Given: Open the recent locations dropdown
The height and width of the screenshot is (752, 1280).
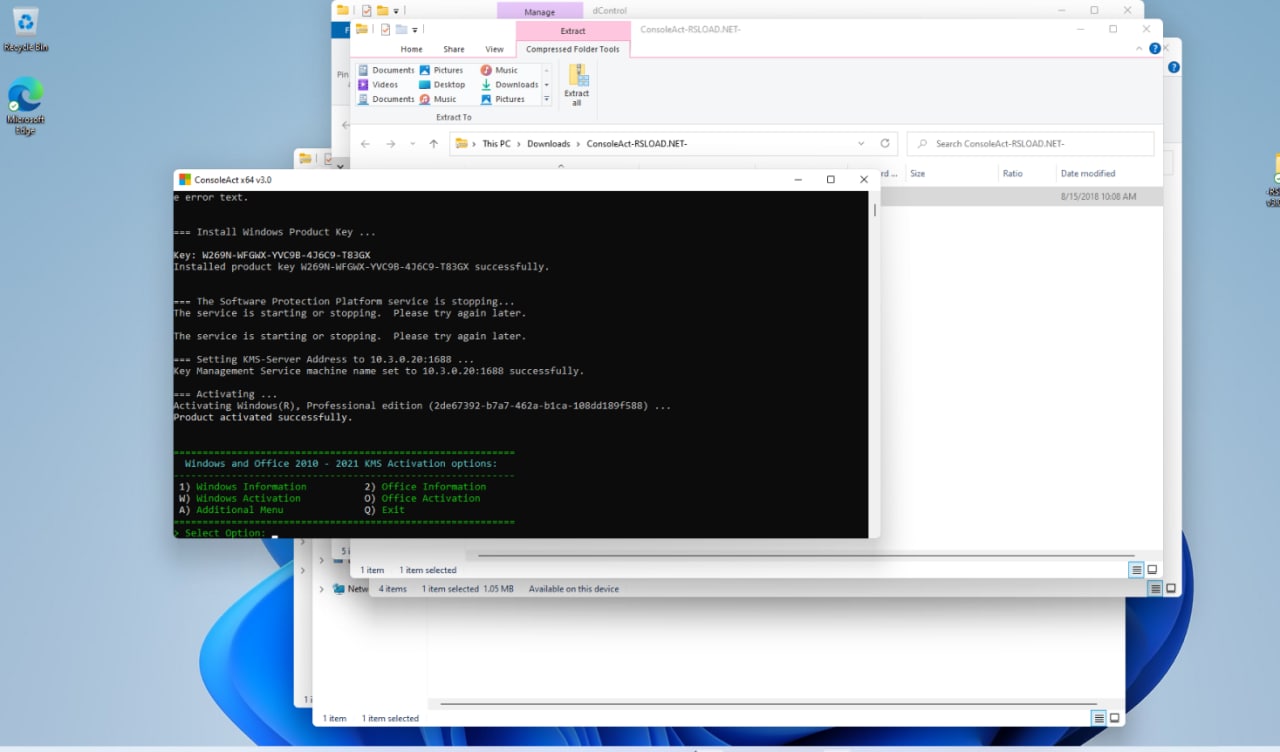Looking at the screenshot, I should tap(412, 144).
